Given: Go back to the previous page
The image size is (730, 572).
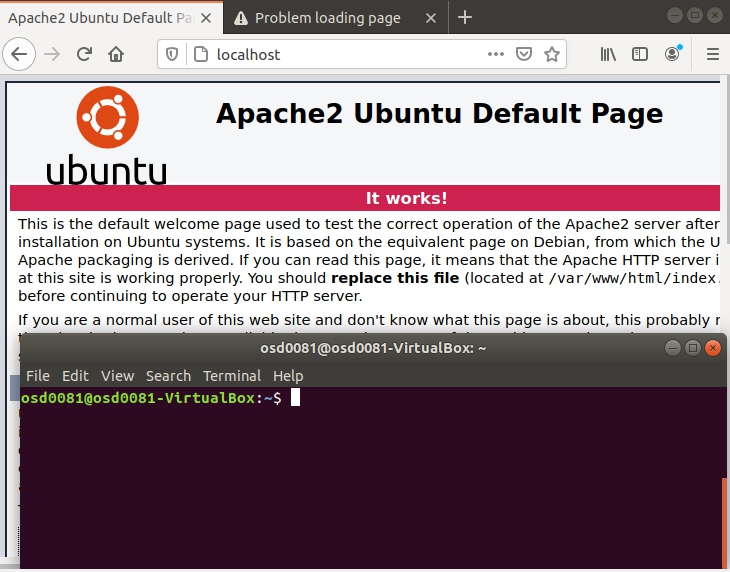Looking at the screenshot, I should coord(19,54).
